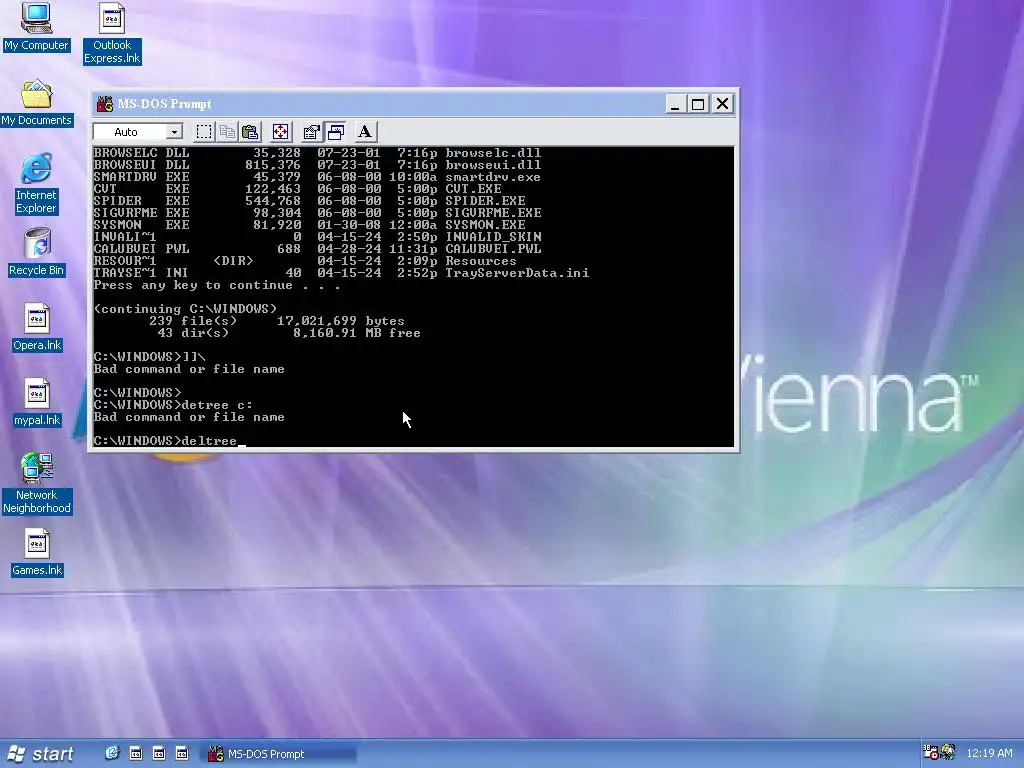Close the MS-DOS Prompt window

pos(722,104)
